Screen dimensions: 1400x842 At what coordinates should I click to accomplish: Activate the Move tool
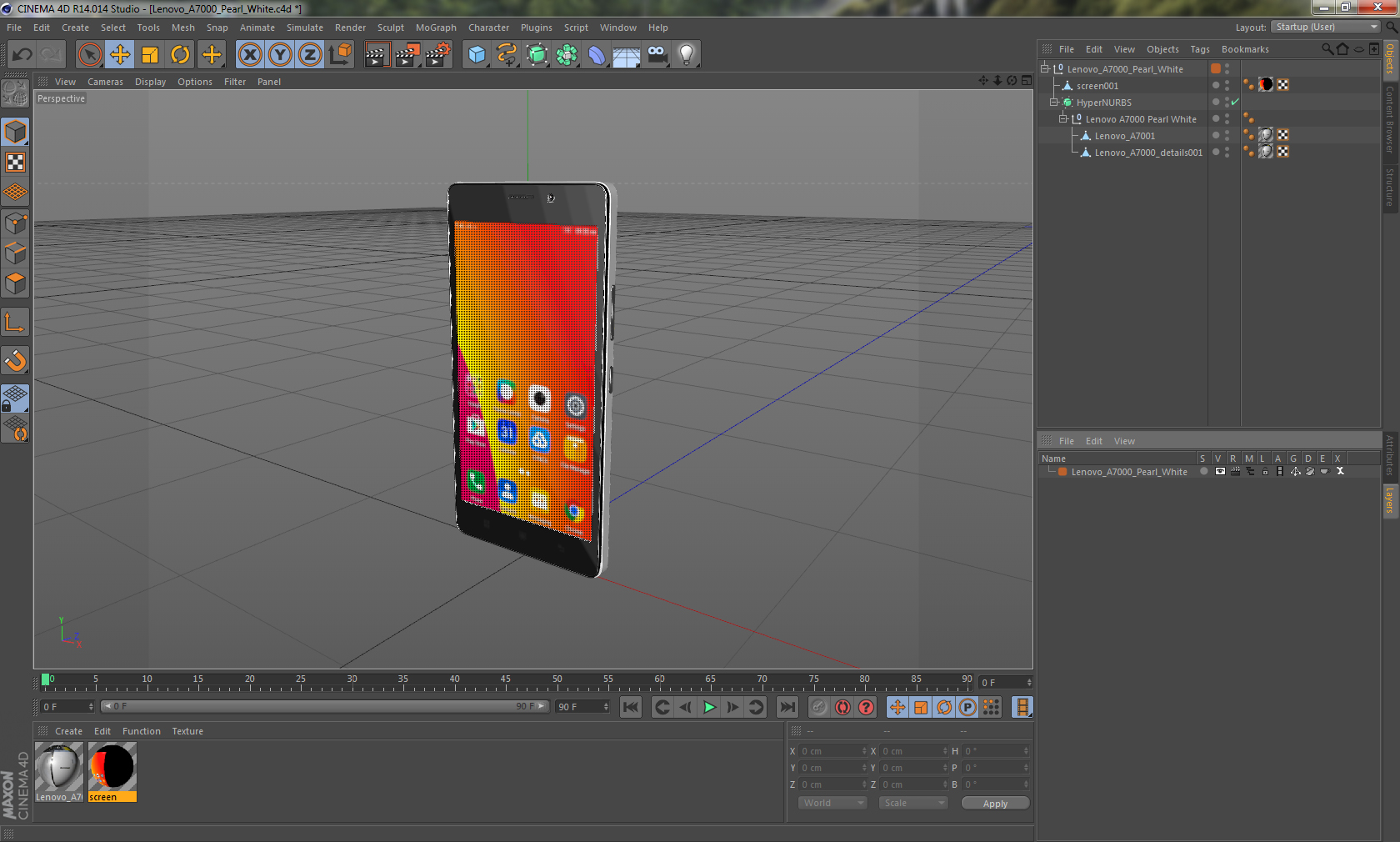(x=120, y=55)
